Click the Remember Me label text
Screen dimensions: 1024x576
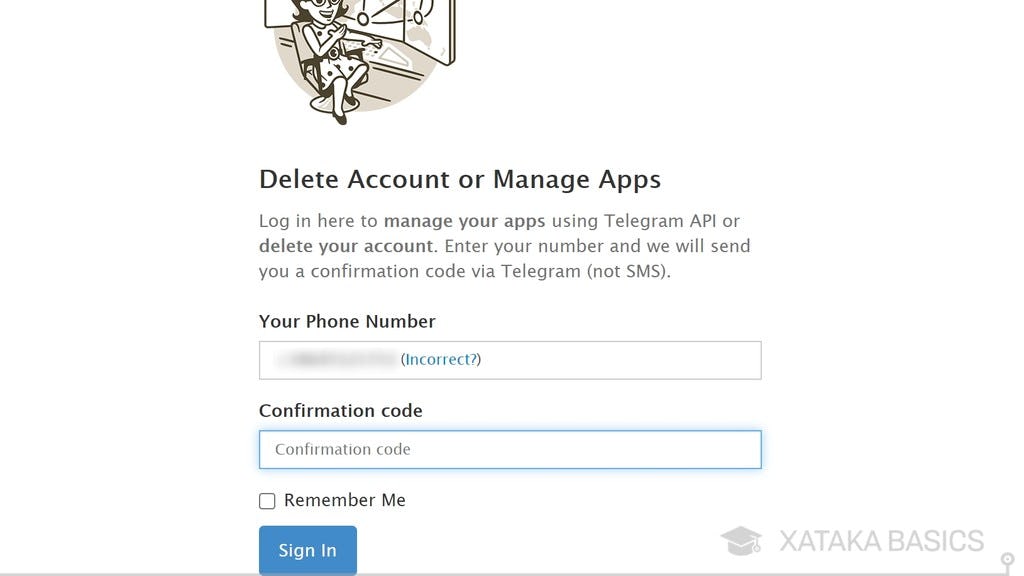click(344, 500)
